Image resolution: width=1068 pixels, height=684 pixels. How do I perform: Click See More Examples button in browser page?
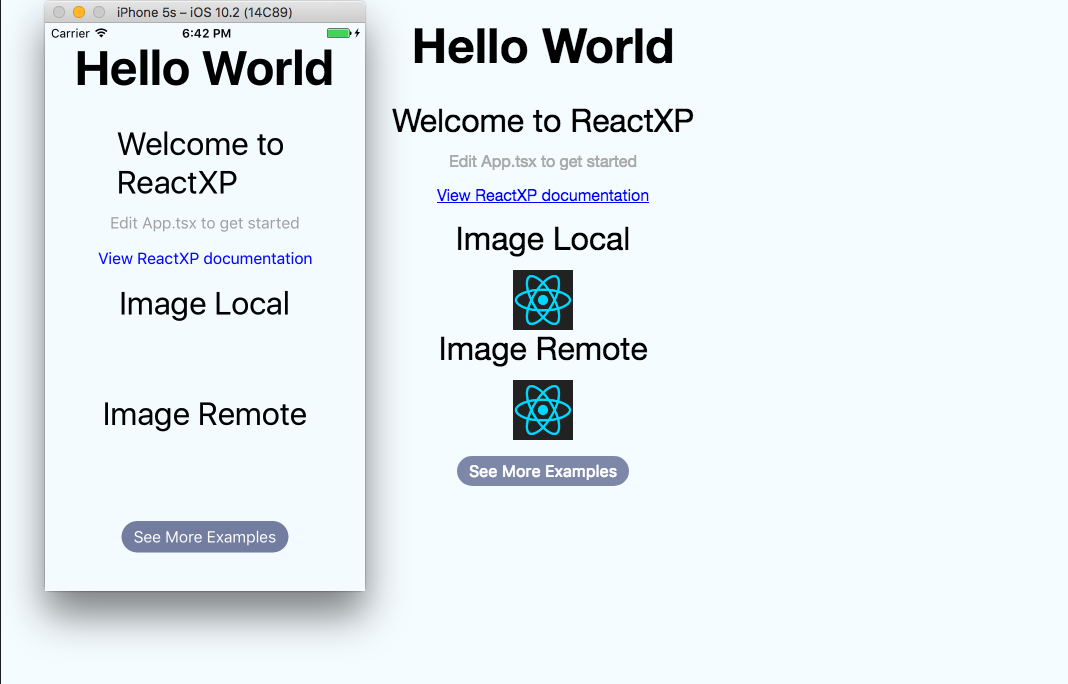[543, 471]
